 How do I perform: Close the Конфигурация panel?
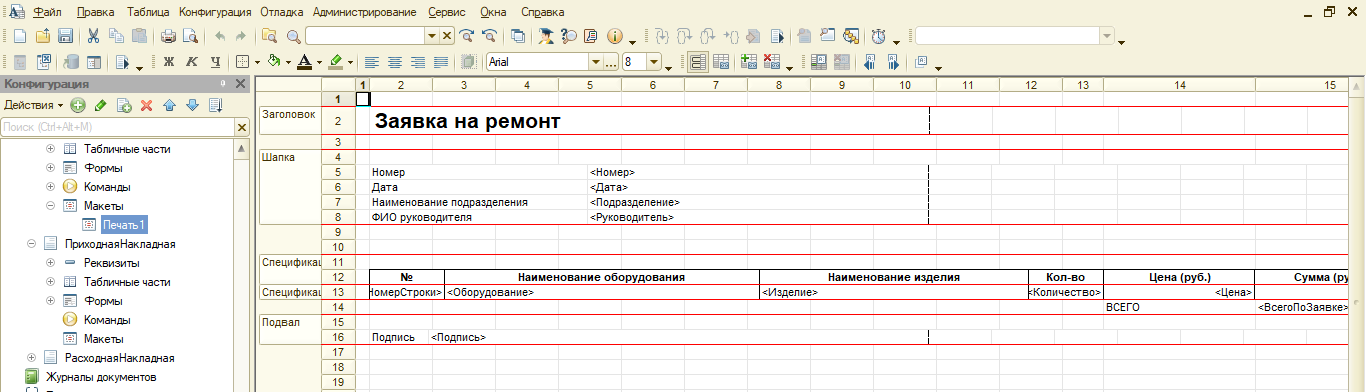pos(240,83)
